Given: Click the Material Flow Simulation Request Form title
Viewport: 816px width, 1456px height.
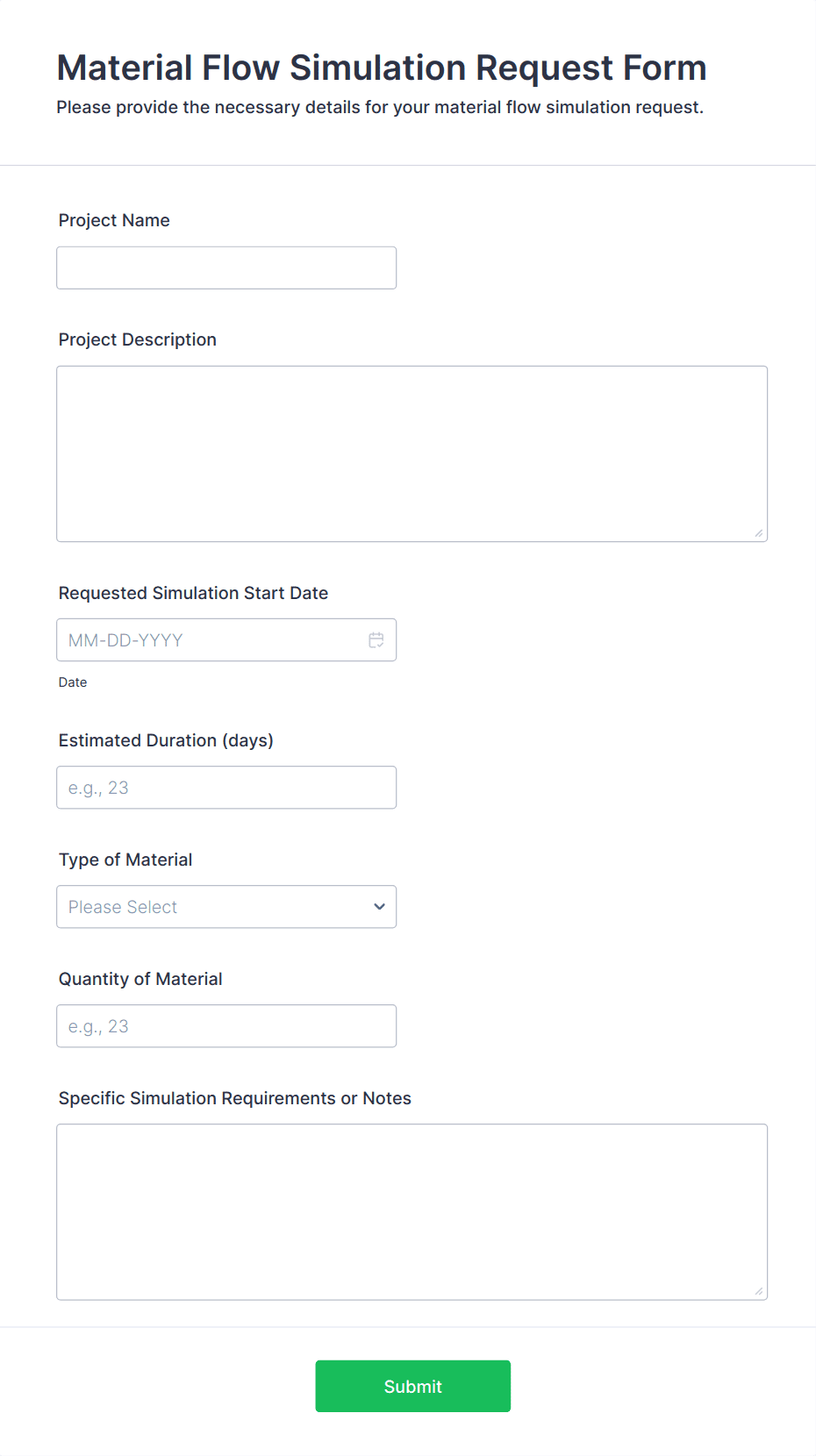Looking at the screenshot, I should point(382,68).
